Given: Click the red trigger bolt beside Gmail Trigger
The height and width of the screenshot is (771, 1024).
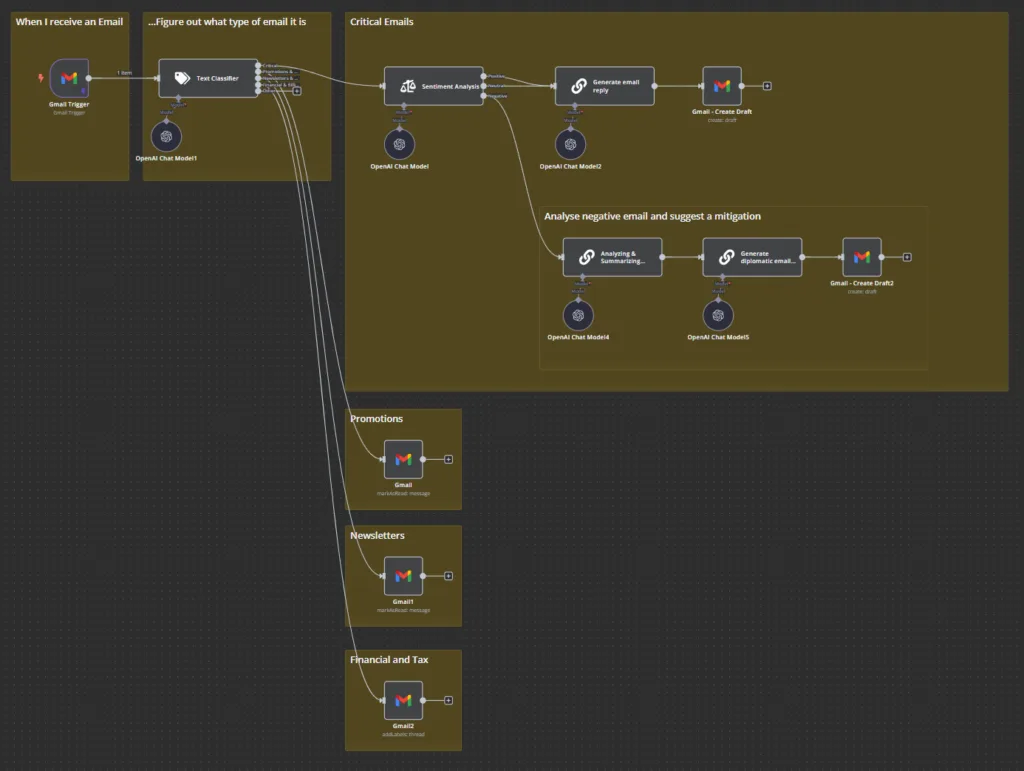Looking at the screenshot, I should (40, 78).
